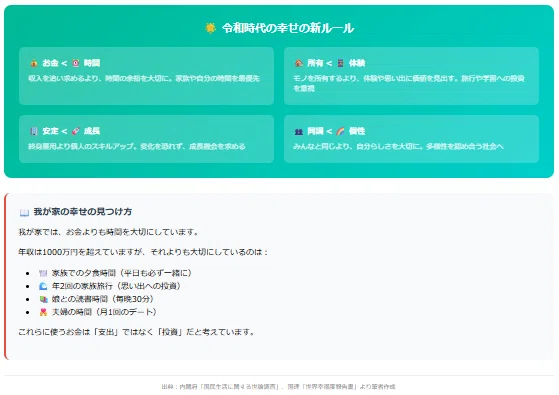
Task: Click the fork and knife icon by 夕食時間
Action: [43, 273]
